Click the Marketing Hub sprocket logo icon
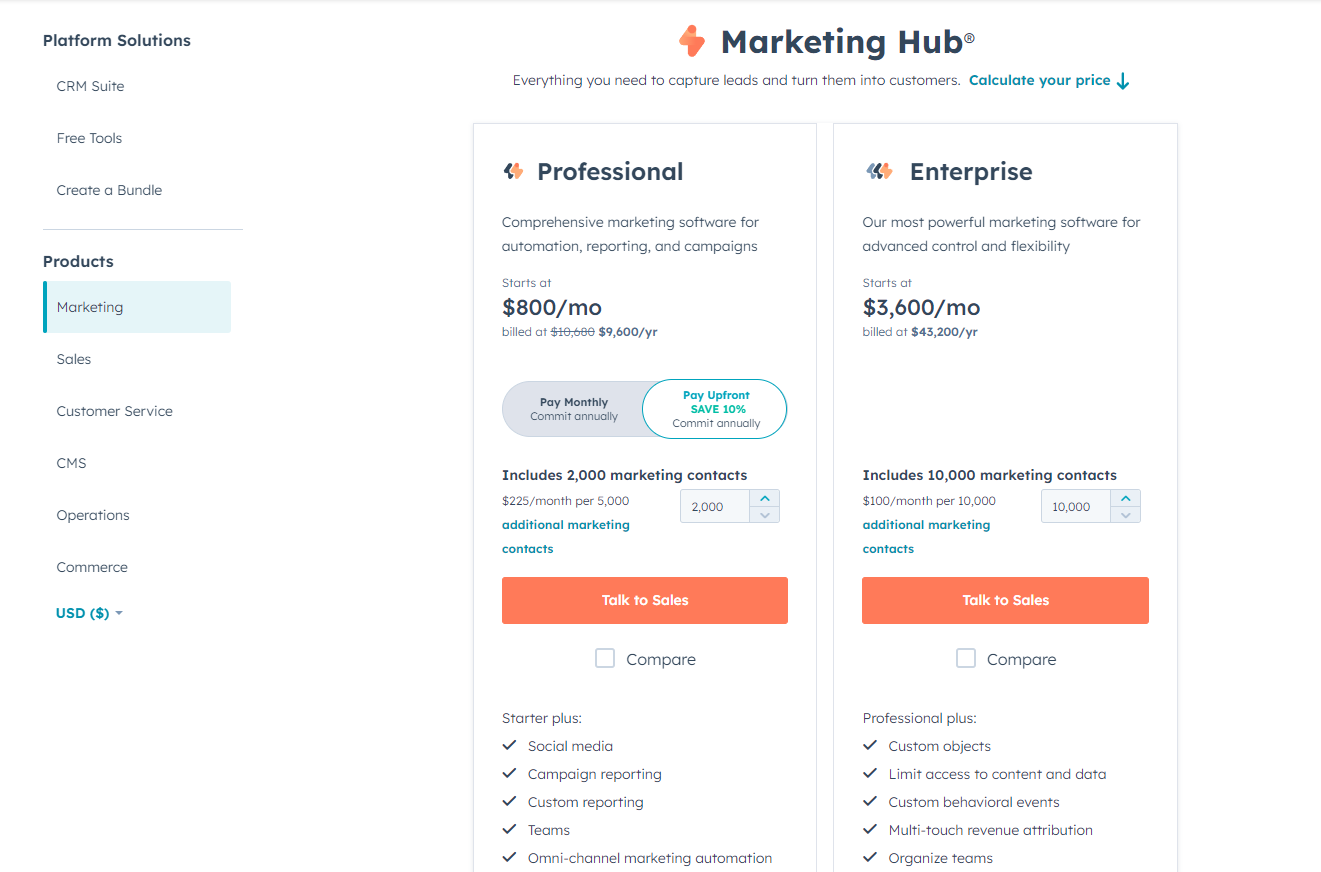This screenshot has height=872, width=1321. click(x=692, y=41)
